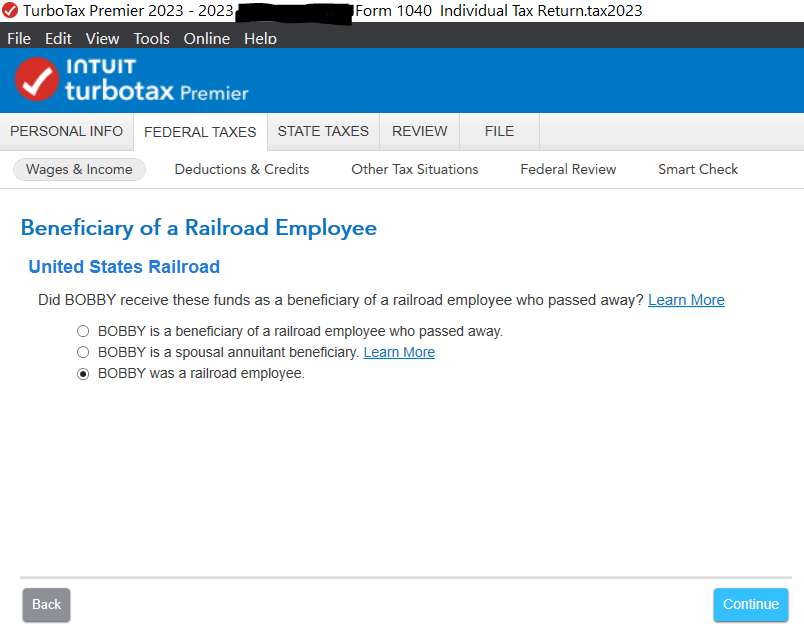804x635 pixels.
Task: Click Learn More beside the beneficiary question
Action: pyautogui.click(x=686, y=300)
